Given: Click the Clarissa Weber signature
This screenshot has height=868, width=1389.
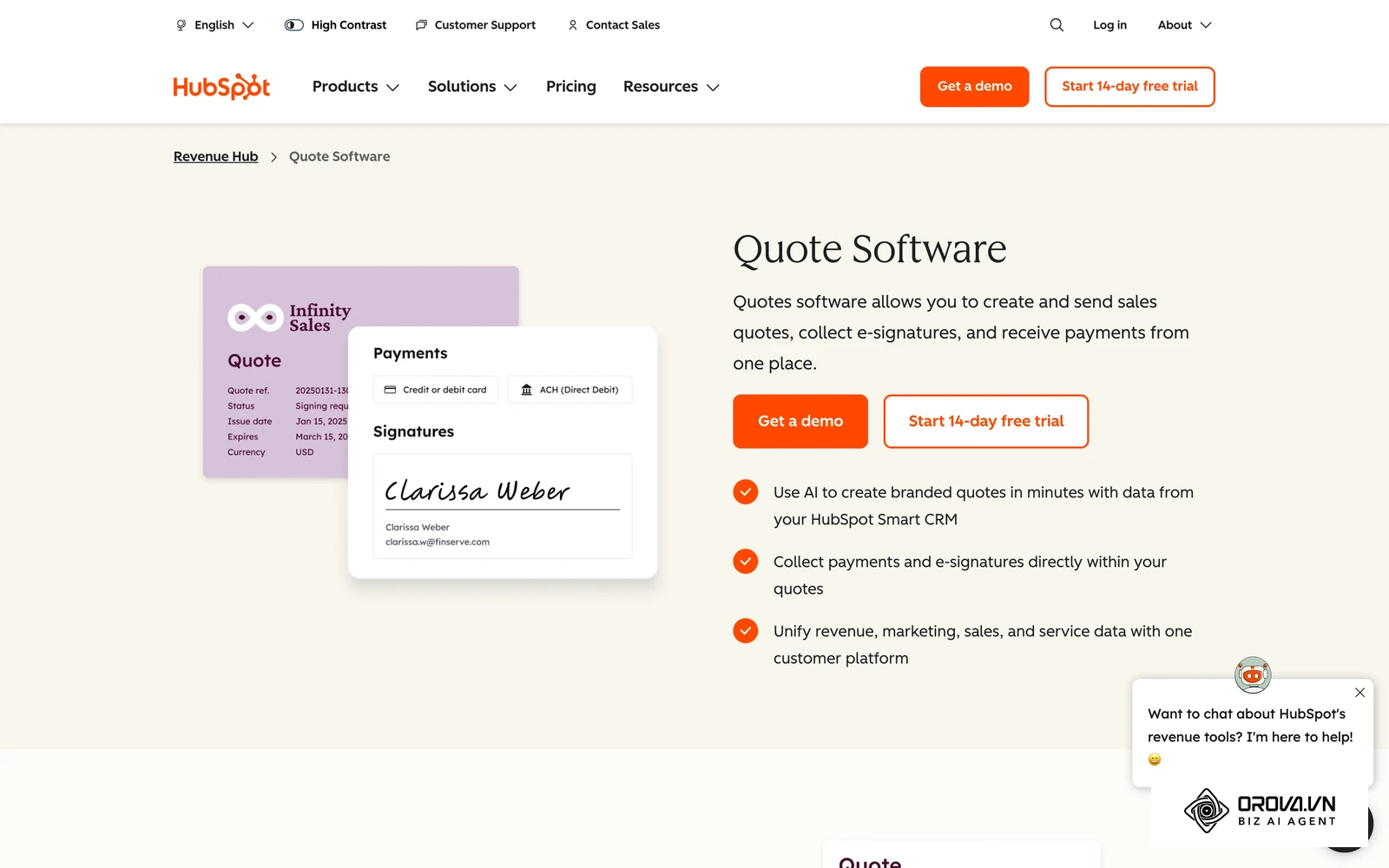Looking at the screenshot, I should click(x=477, y=491).
